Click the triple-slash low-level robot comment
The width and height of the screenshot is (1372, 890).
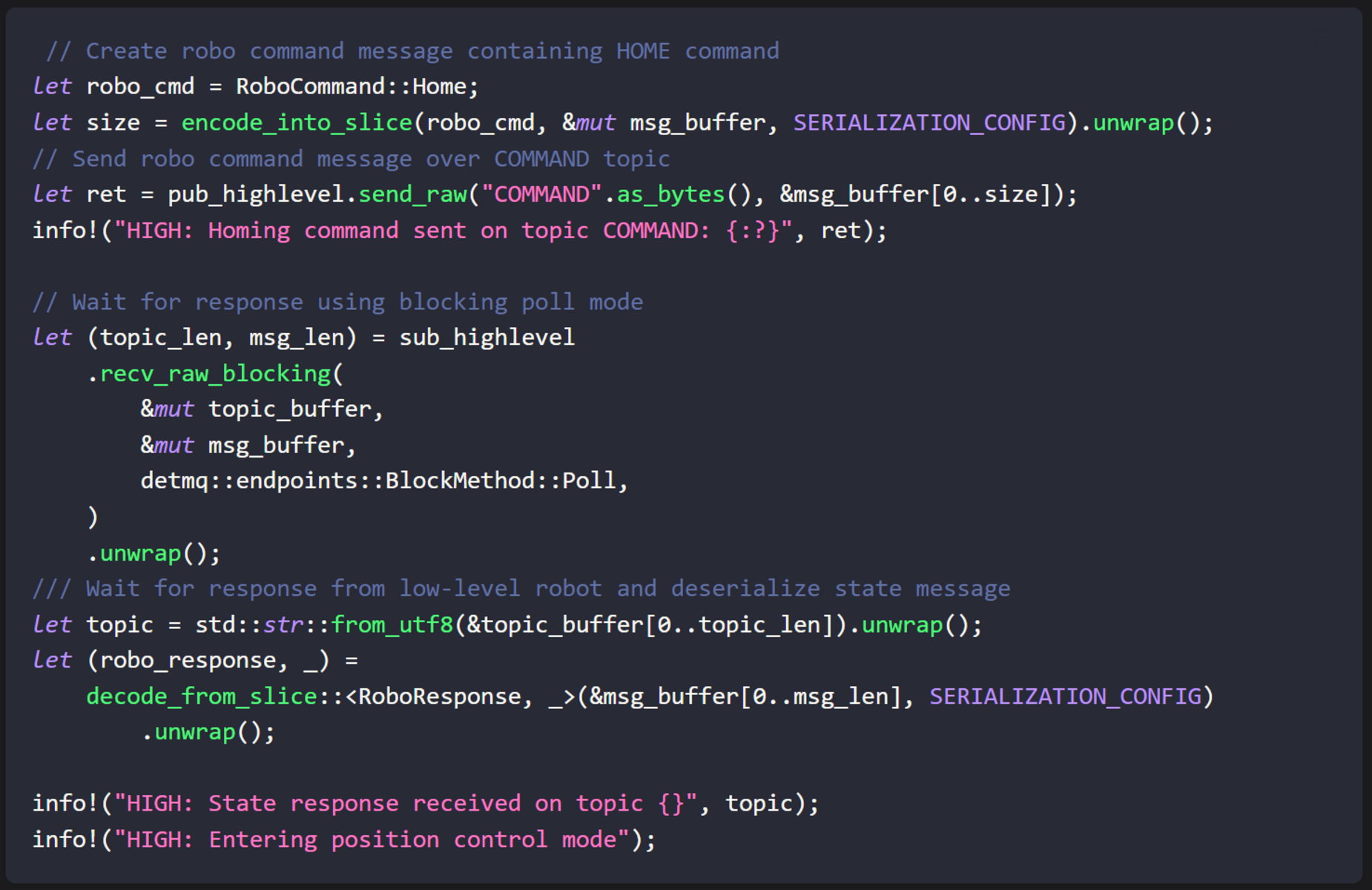(x=521, y=589)
